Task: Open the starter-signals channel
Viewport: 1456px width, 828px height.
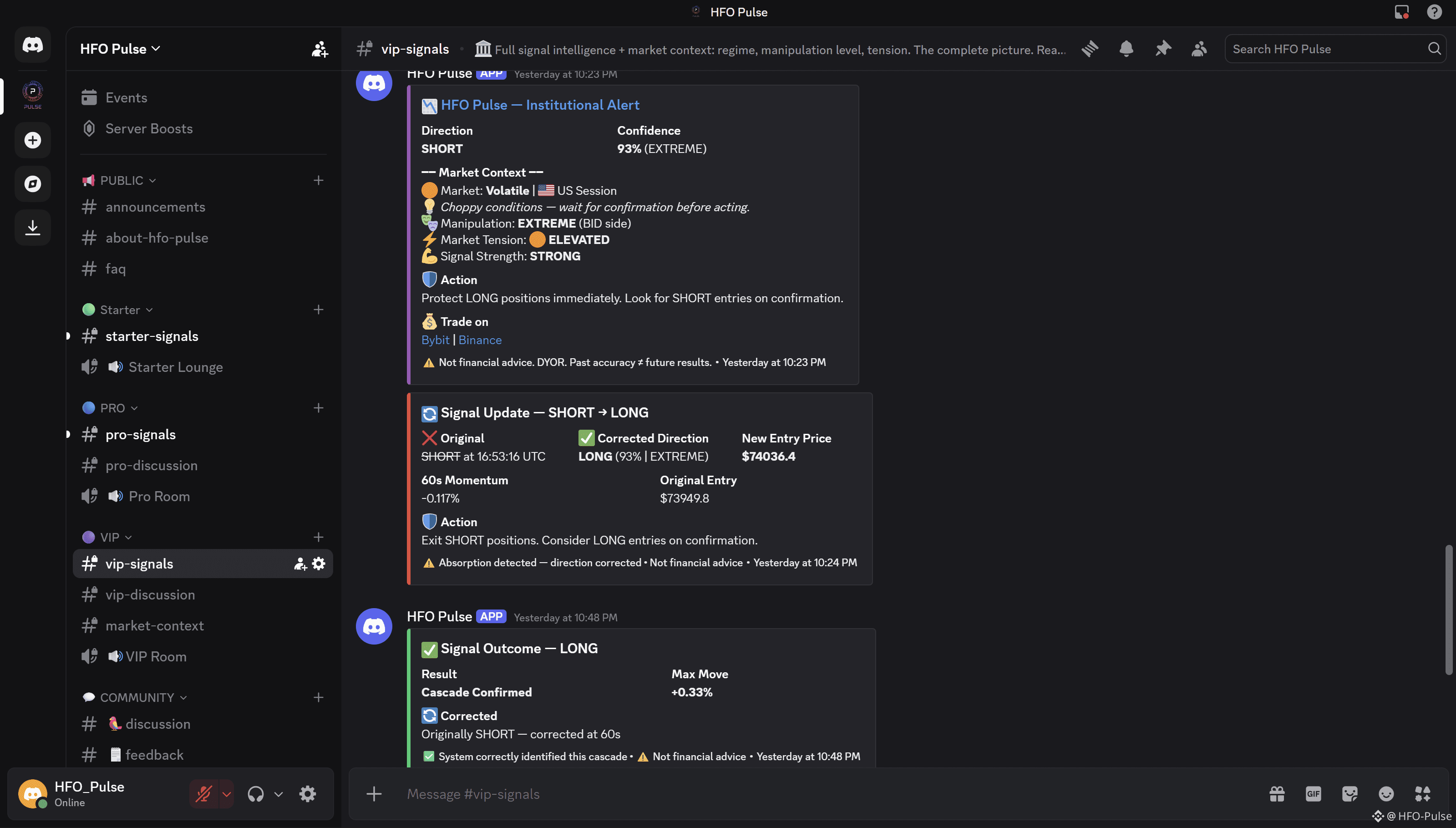Action: tap(203, 336)
